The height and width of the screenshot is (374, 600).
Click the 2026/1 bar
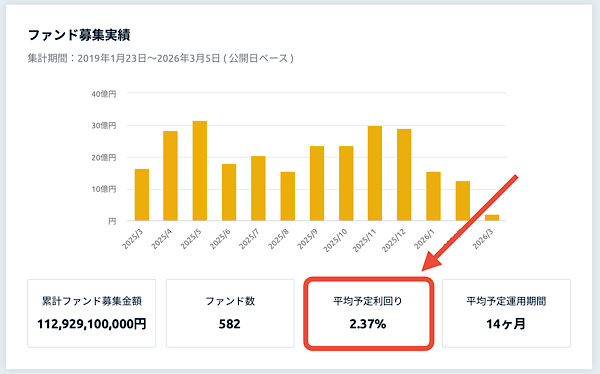coord(433,196)
